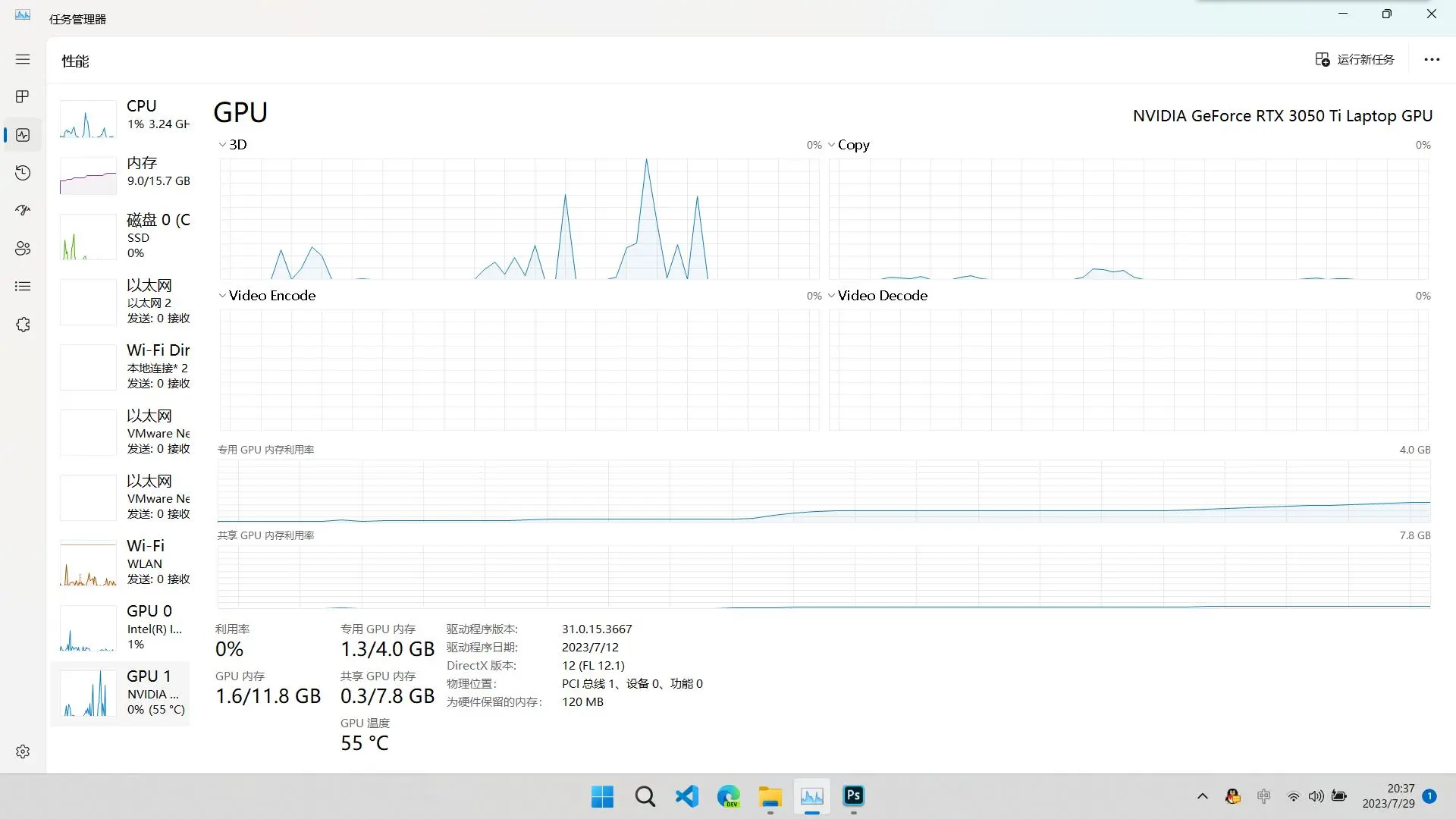Select GPU 1 NVIDIA entry
Screen dimensions: 1456x819
(x=121, y=693)
